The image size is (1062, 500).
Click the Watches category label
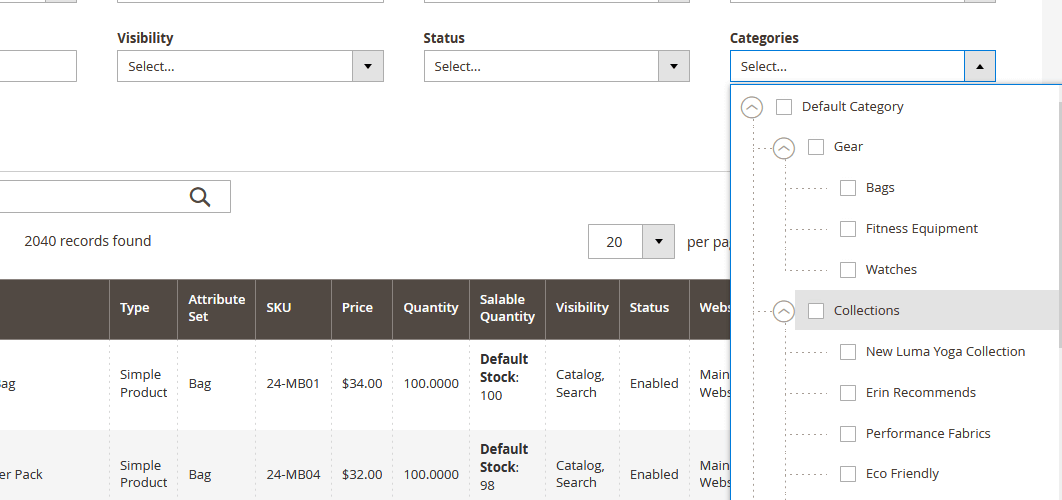point(891,270)
